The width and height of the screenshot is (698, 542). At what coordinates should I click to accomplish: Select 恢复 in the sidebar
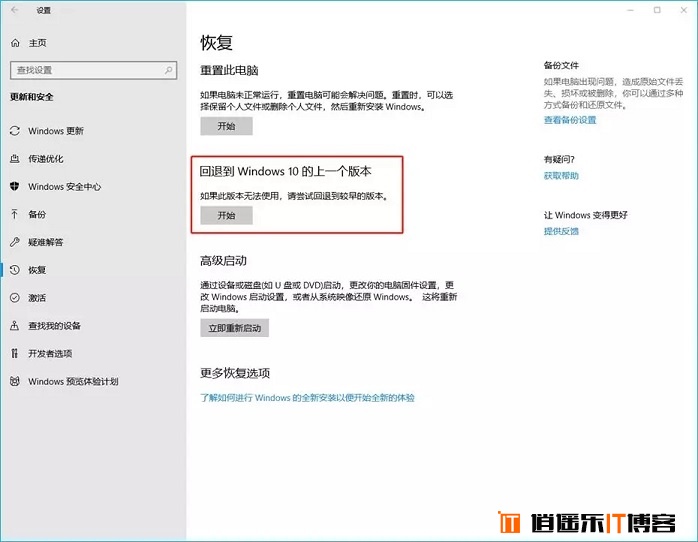coord(37,270)
